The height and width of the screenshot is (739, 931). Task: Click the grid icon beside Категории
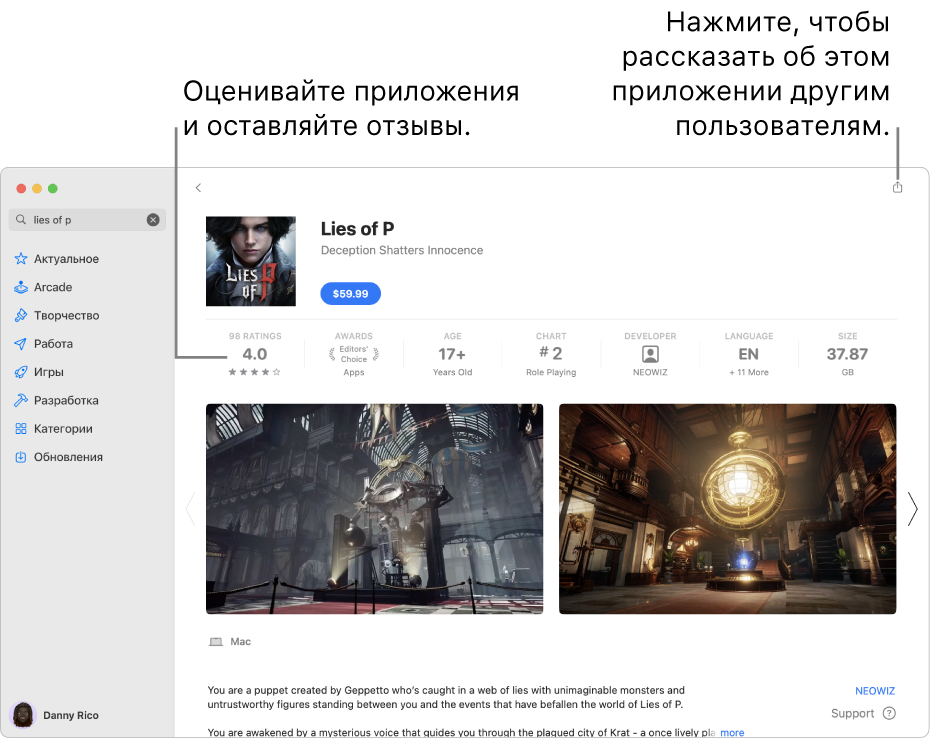pyautogui.click(x=21, y=429)
